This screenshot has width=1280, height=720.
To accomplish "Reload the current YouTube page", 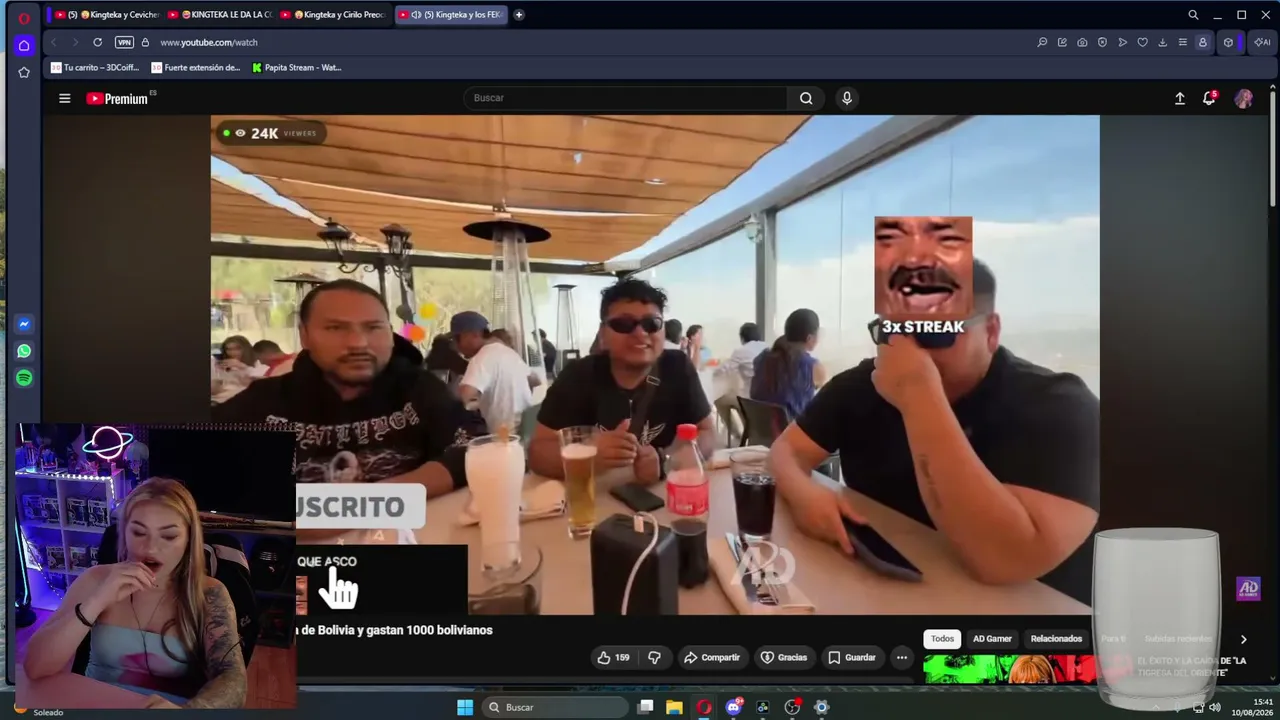I will click(x=97, y=42).
